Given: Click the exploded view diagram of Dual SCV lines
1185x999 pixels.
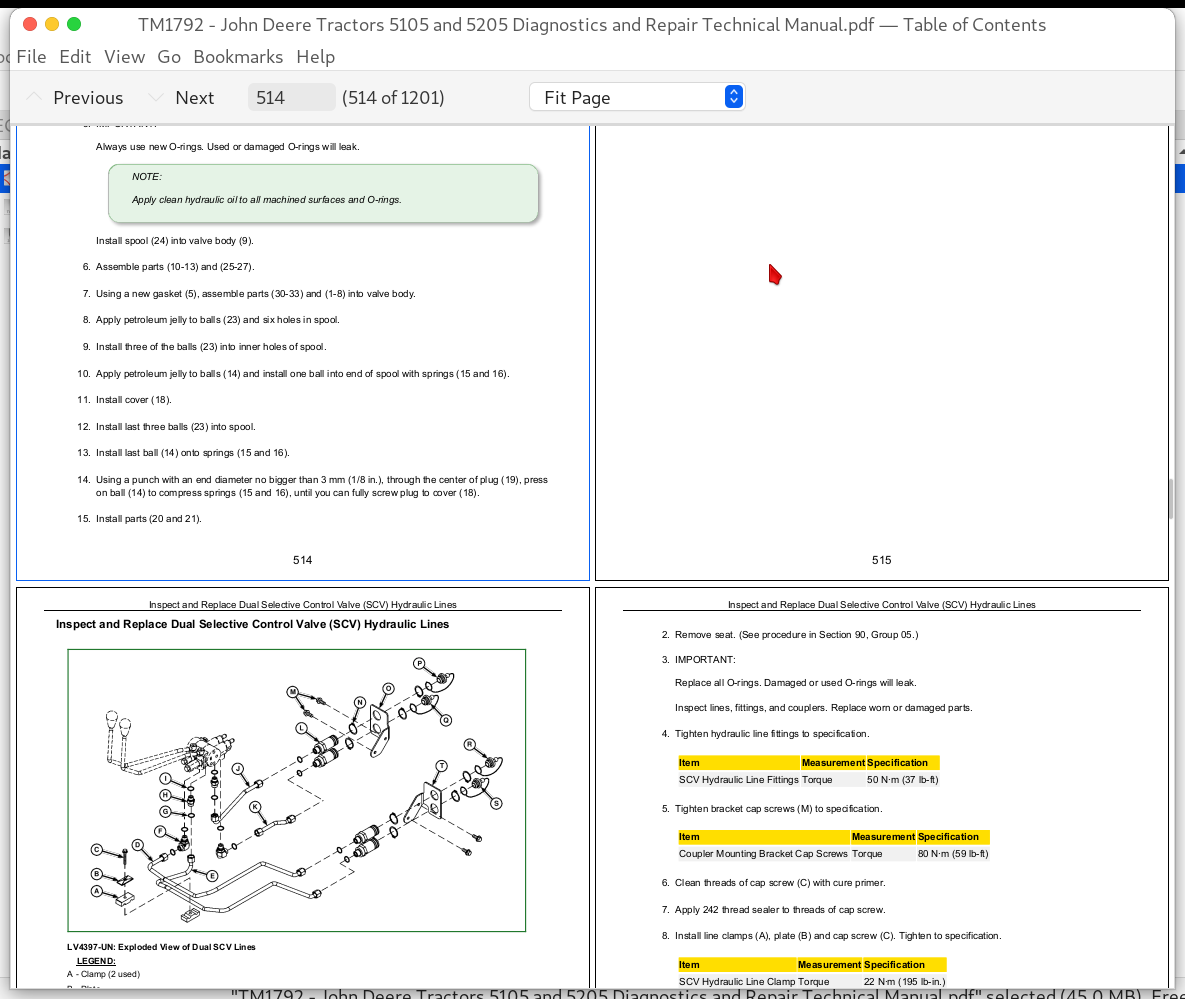Looking at the screenshot, I should coord(296,790).
